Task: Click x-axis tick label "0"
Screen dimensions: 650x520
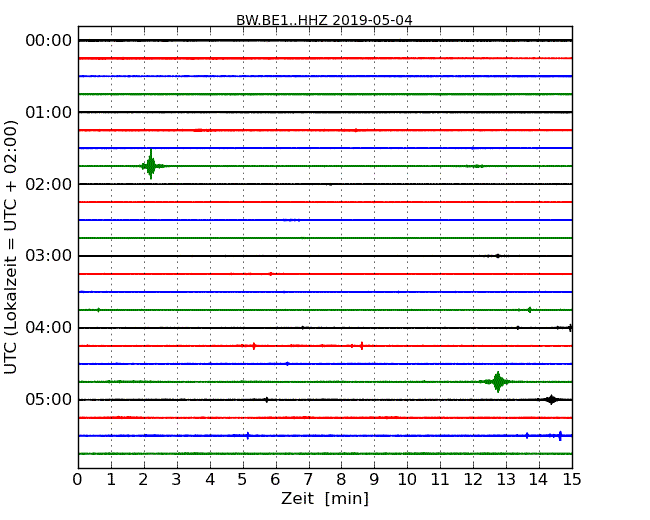Action: coord(78,480)
